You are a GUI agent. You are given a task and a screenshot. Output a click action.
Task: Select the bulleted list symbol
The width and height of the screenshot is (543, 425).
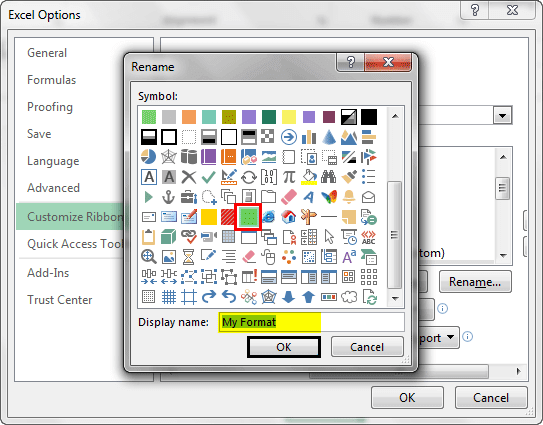tap(369, 177)
